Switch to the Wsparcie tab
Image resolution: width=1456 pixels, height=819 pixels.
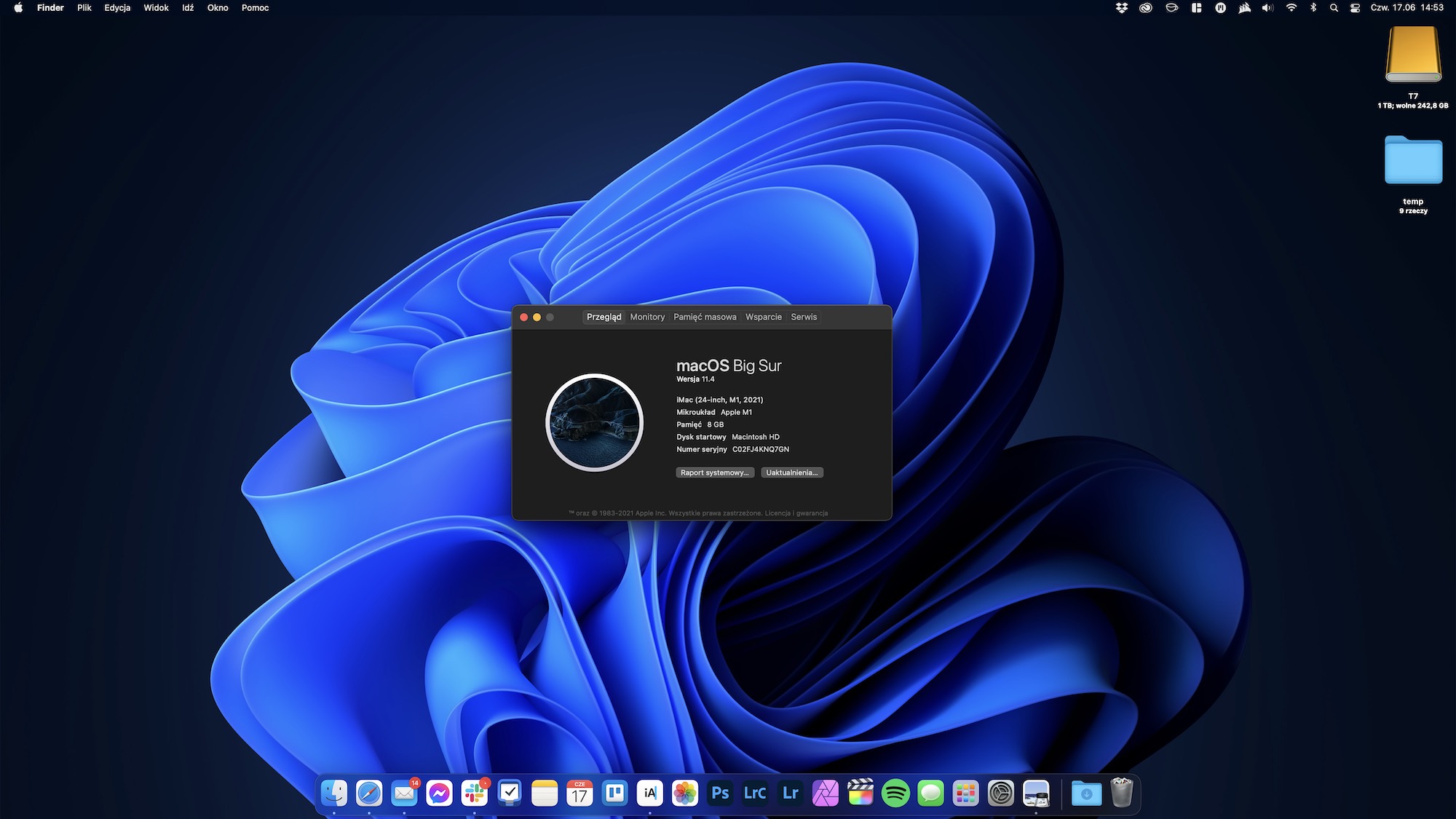(764, 317)
